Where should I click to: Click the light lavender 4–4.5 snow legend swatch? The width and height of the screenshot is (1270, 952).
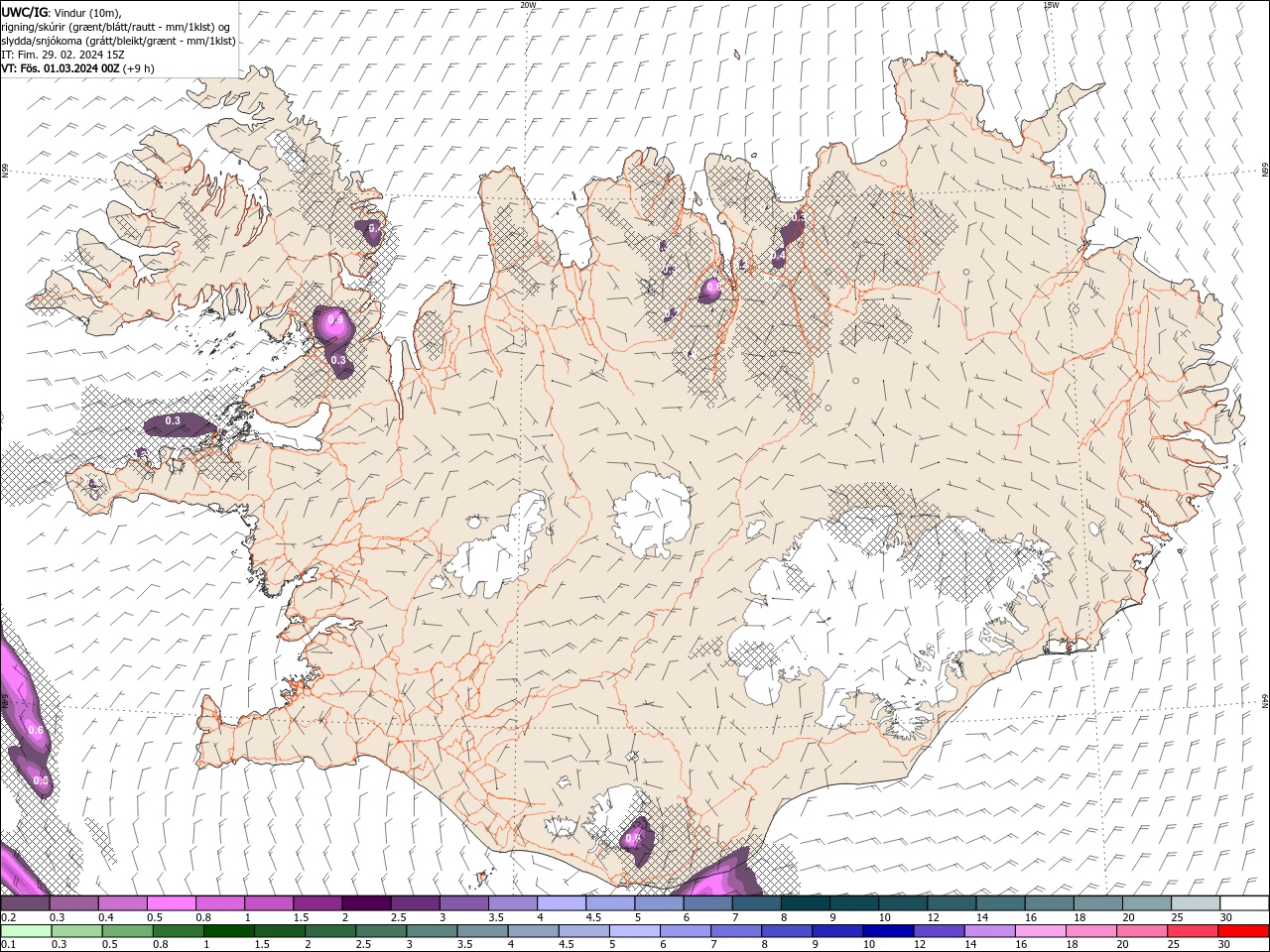click(562, 903)
